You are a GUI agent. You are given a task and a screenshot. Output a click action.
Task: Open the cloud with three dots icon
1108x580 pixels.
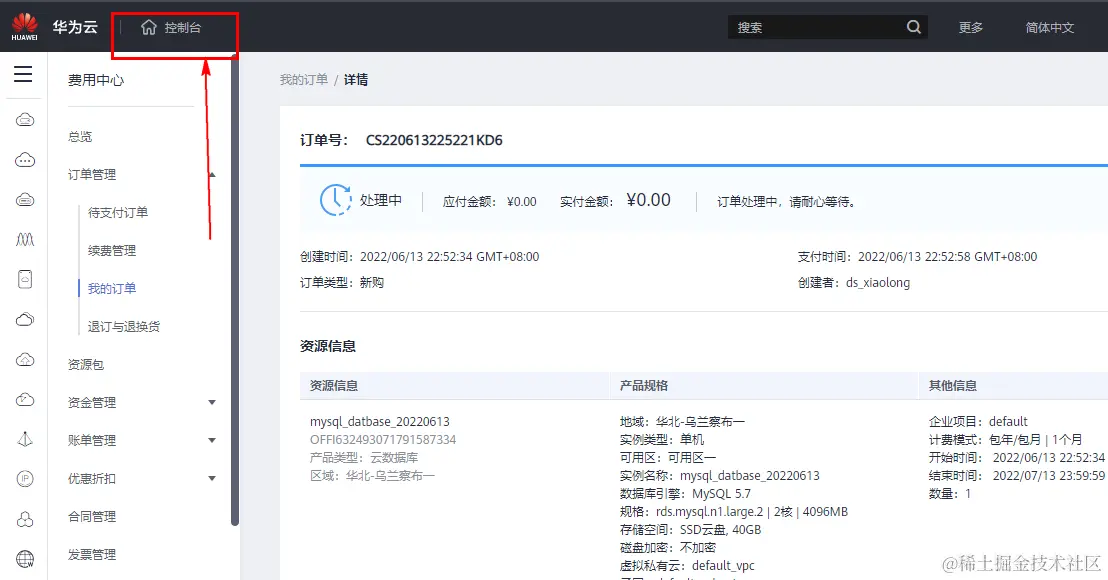click(x=25, y=160)
